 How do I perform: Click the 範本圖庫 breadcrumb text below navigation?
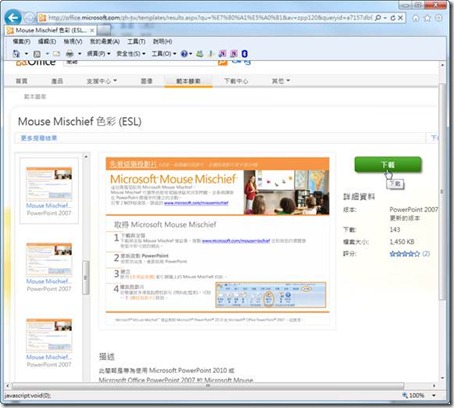35,97
